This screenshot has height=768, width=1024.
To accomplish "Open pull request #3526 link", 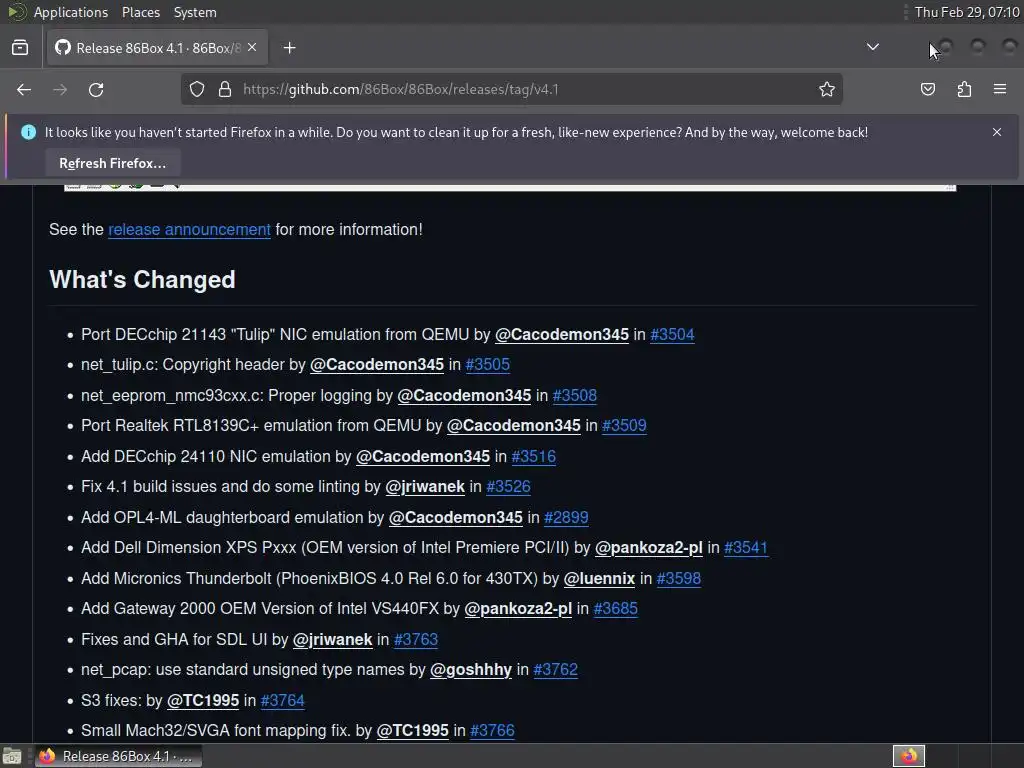I will [x=508, y=487].
